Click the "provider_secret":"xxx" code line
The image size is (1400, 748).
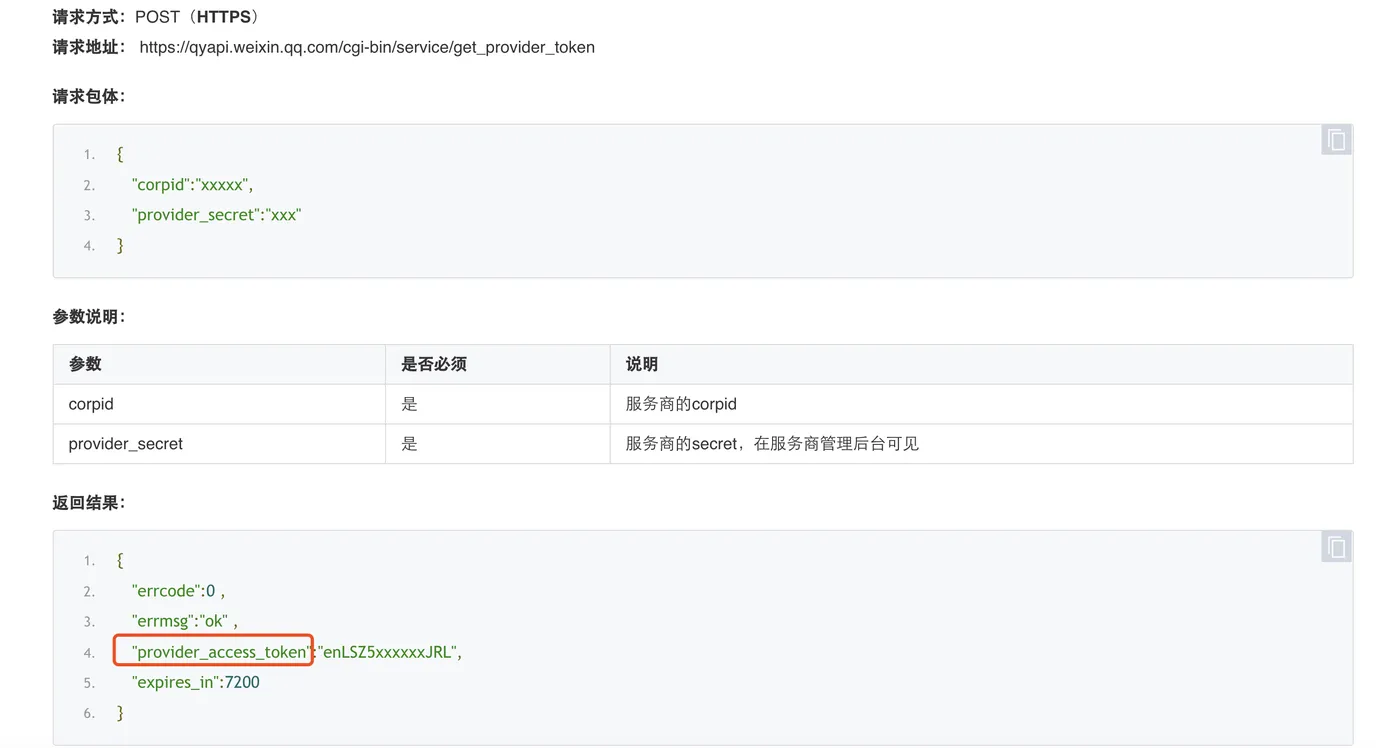216,215
